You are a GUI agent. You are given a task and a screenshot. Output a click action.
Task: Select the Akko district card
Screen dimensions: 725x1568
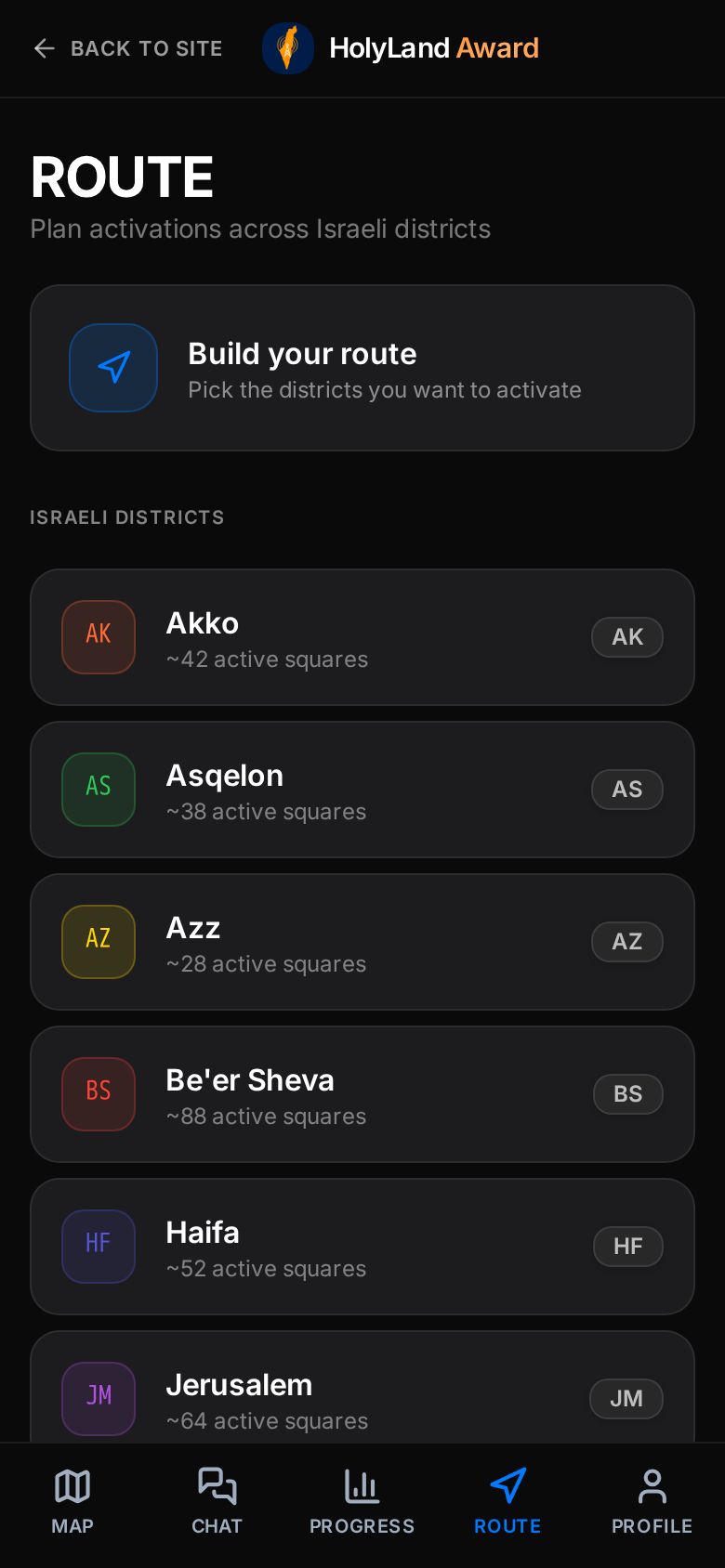point(362,637)
